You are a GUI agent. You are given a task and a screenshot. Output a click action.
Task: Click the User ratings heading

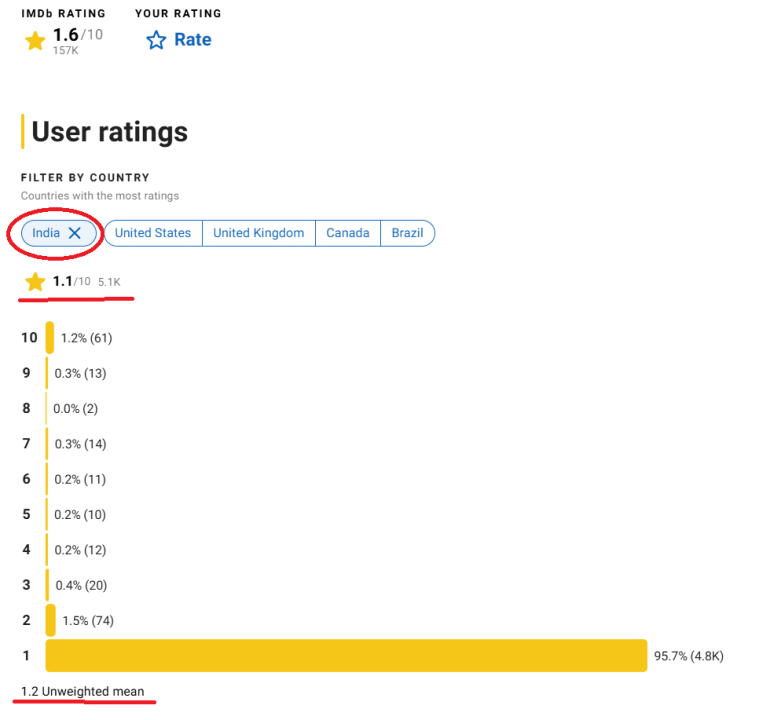(109, 132)
